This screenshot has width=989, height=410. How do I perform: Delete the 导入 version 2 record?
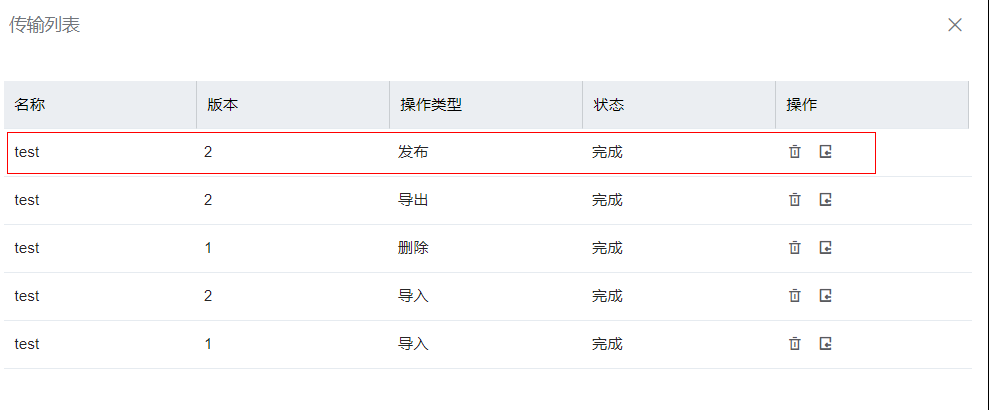click(x=795, y=296)
